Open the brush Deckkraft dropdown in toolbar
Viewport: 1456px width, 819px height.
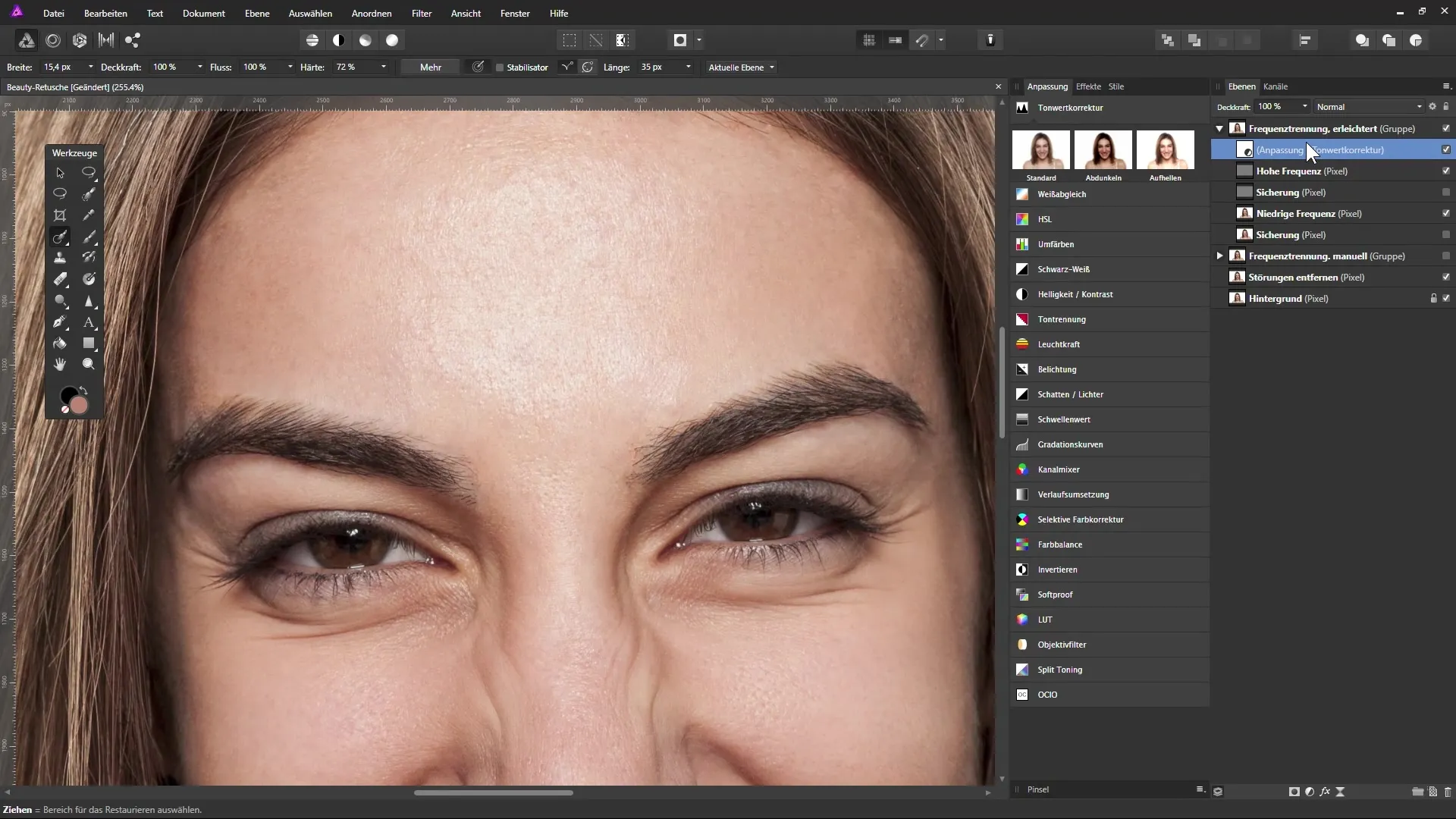(200, 67)
